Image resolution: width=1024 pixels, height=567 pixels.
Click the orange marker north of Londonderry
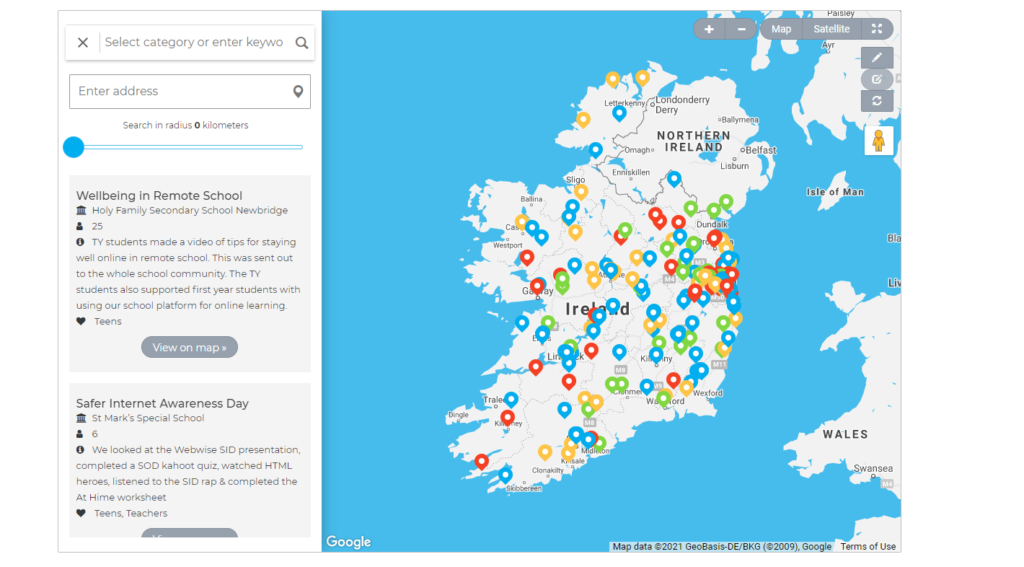pyautogui.click(x=643, y=78)
